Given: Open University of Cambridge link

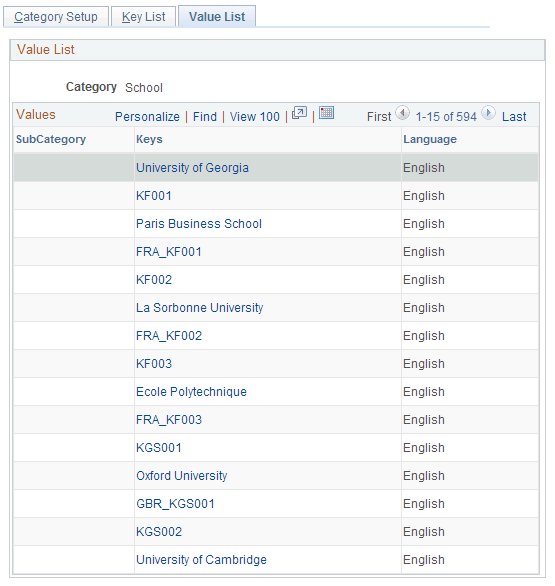Looking at the screenshot, I should click(201, 560).
